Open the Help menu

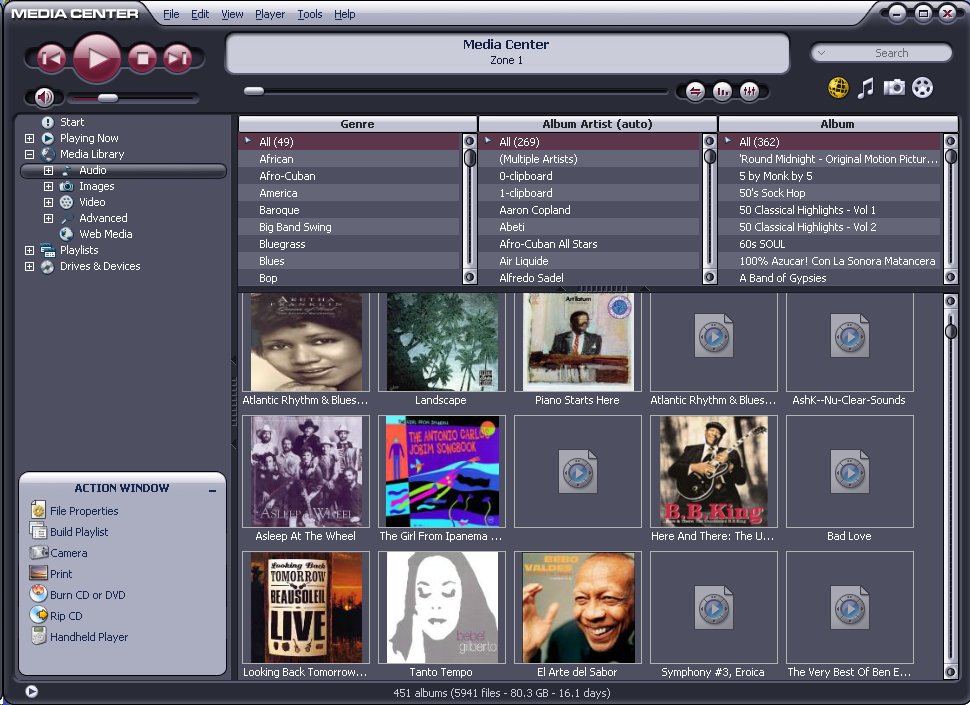pyautogui.click(x=345, y=14)
